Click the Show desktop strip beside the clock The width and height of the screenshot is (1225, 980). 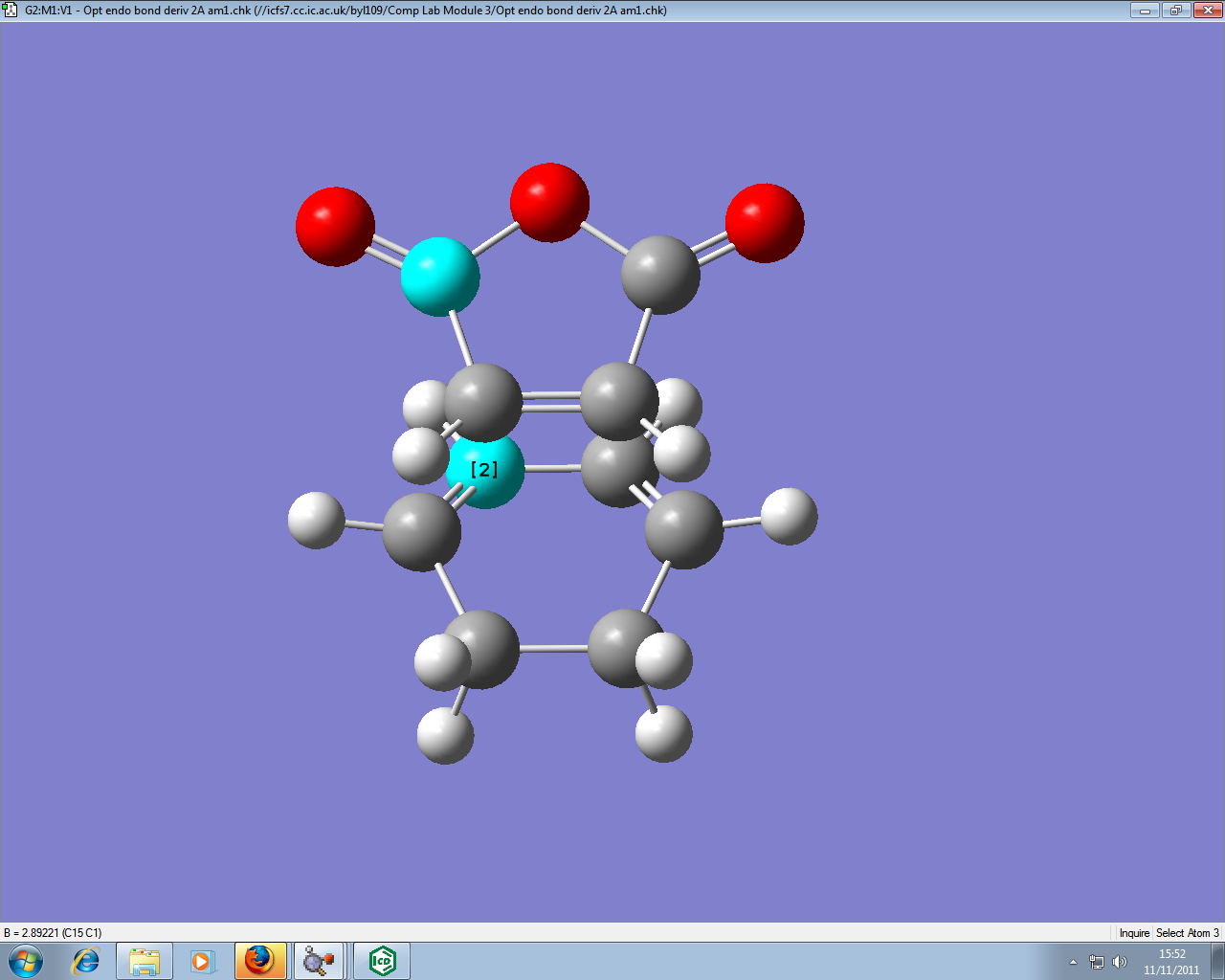tap(1217, 961)
